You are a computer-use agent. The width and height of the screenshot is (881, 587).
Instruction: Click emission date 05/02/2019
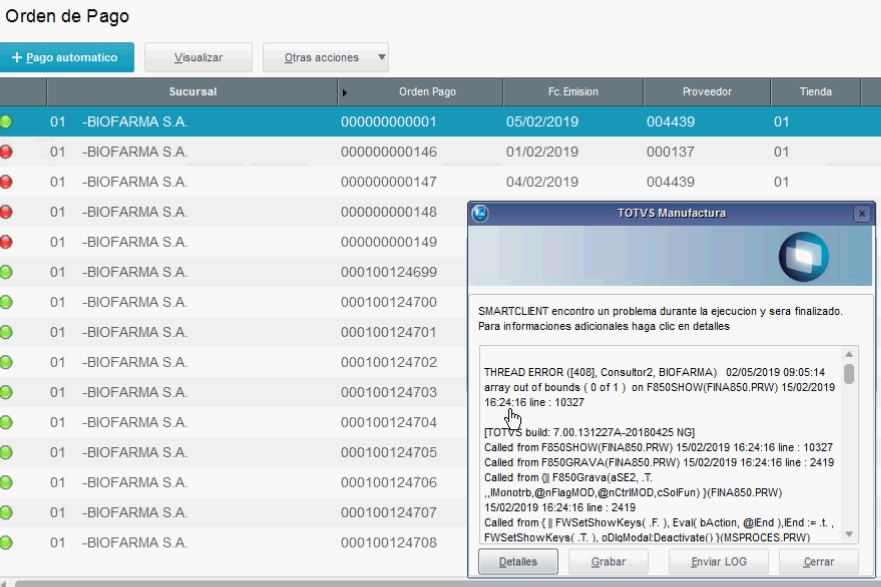click(x=542, y=122)
